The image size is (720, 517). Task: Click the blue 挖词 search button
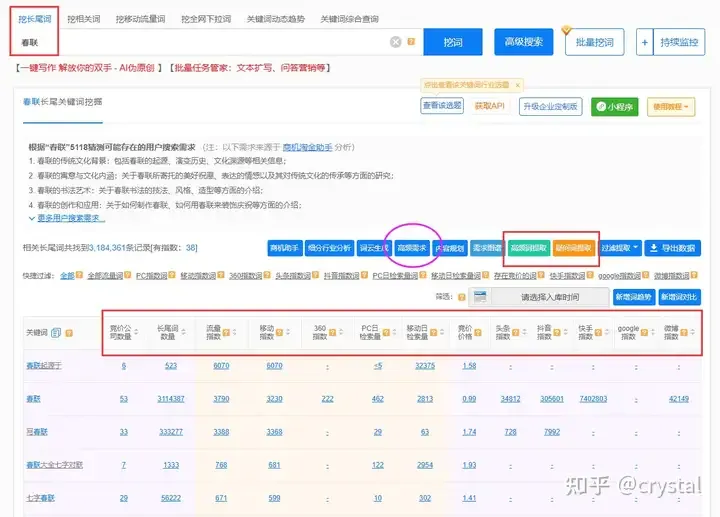tap(453, 42)
